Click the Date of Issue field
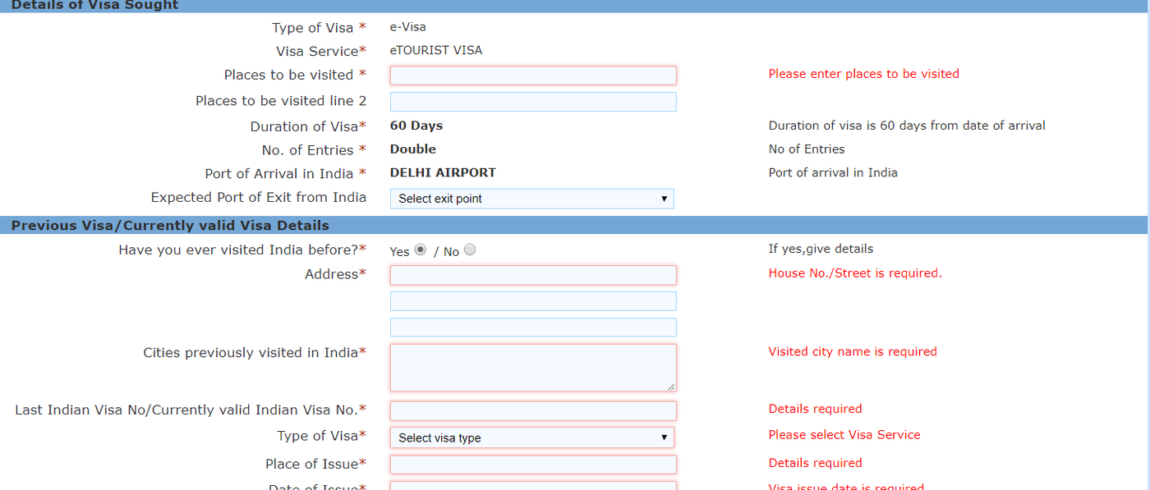The height and width of the screenshot is (490, 1150). tap(533, 486)
